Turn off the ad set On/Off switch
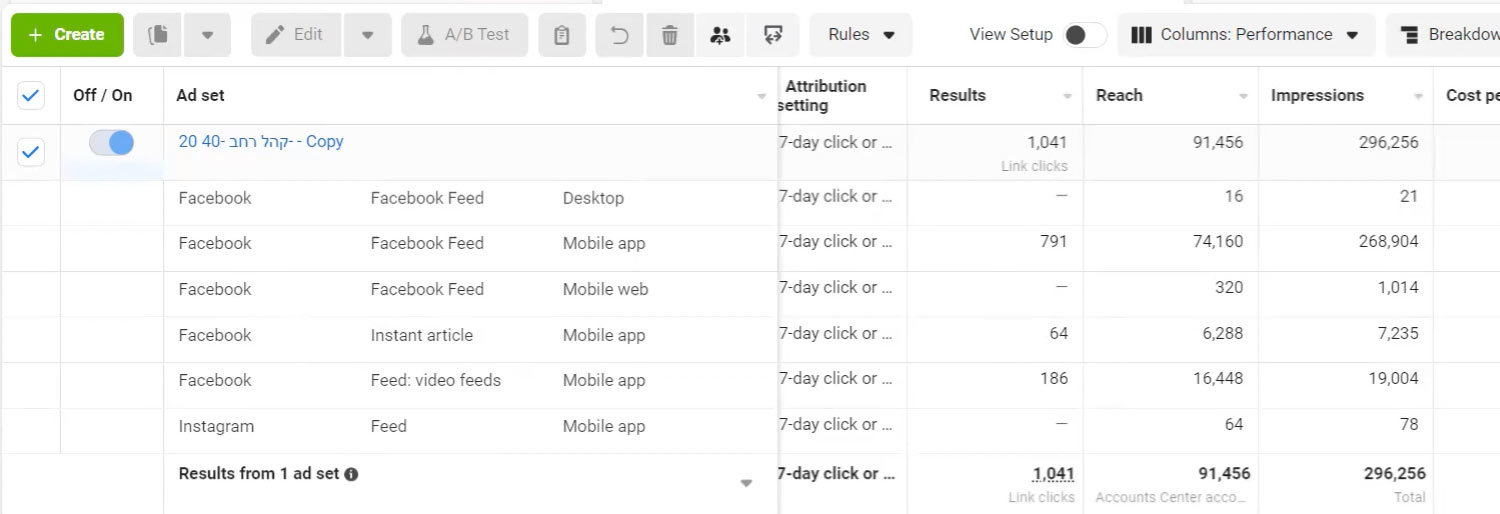Viewport: 1500px width, 514px height. click(x=111, y=143)
